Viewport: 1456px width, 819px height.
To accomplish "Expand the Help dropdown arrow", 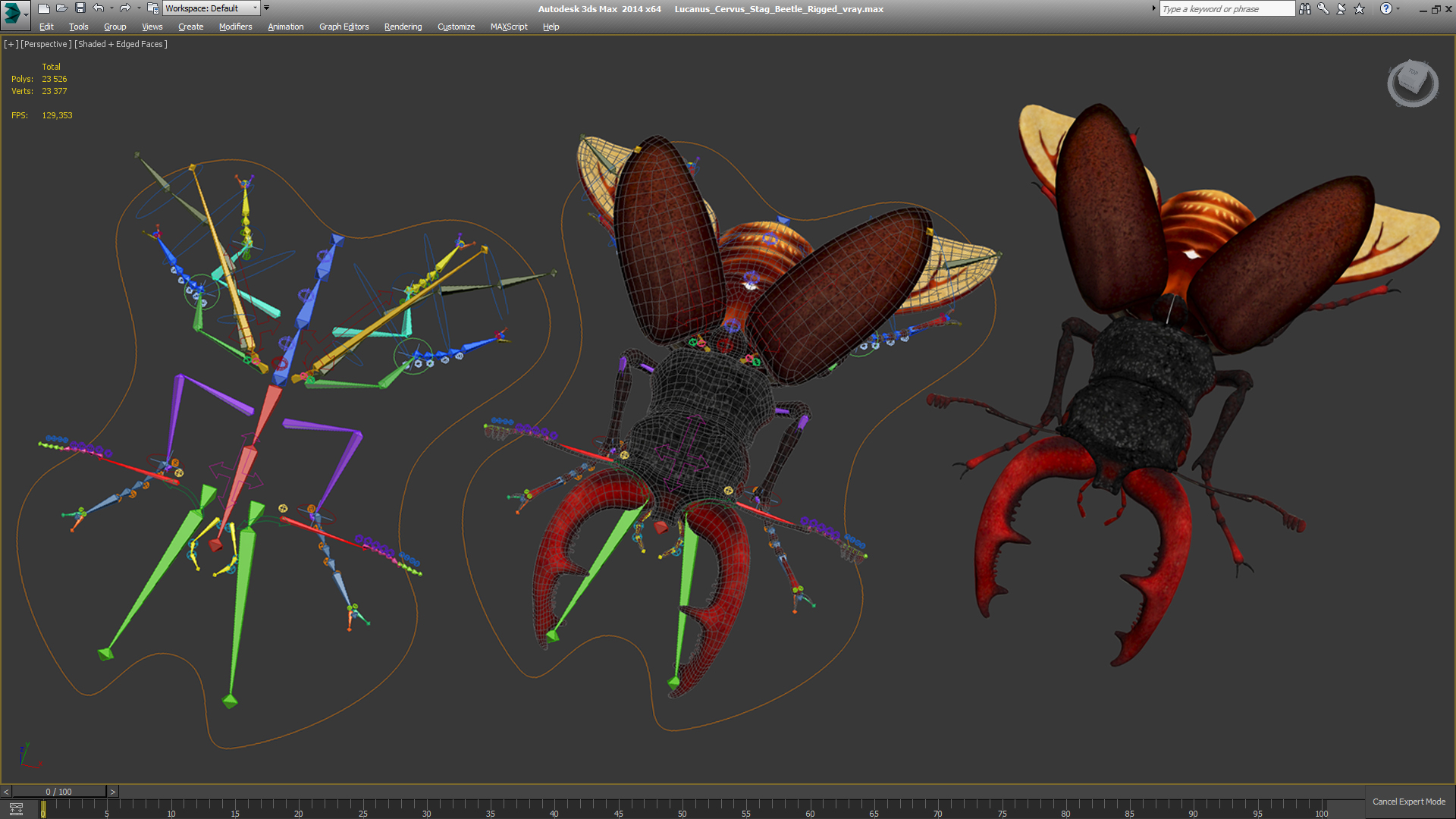I will (x=1398, y=8).
